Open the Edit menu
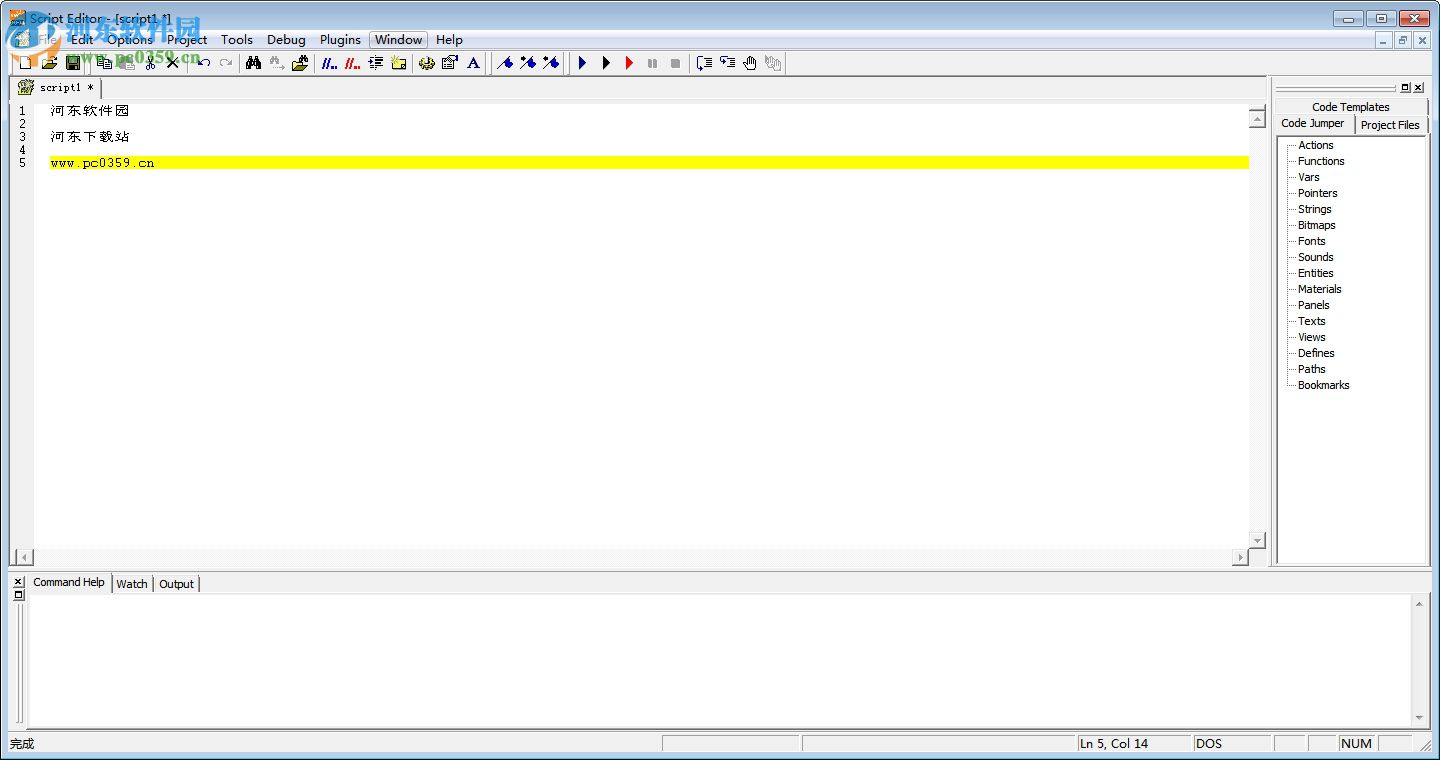The width and height of the screenshot is (1440, 760). [x=82, y=40]
